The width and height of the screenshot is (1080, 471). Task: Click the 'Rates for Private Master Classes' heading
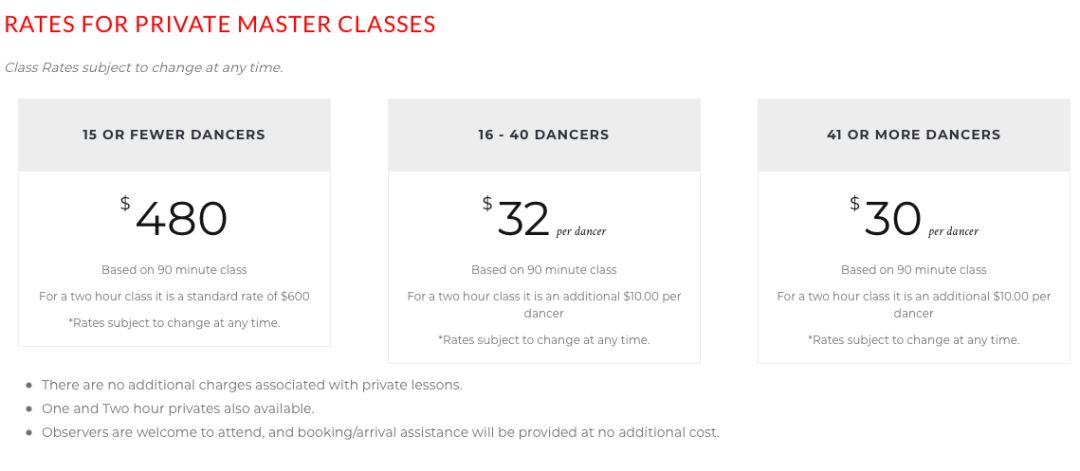tap(219, 24)
